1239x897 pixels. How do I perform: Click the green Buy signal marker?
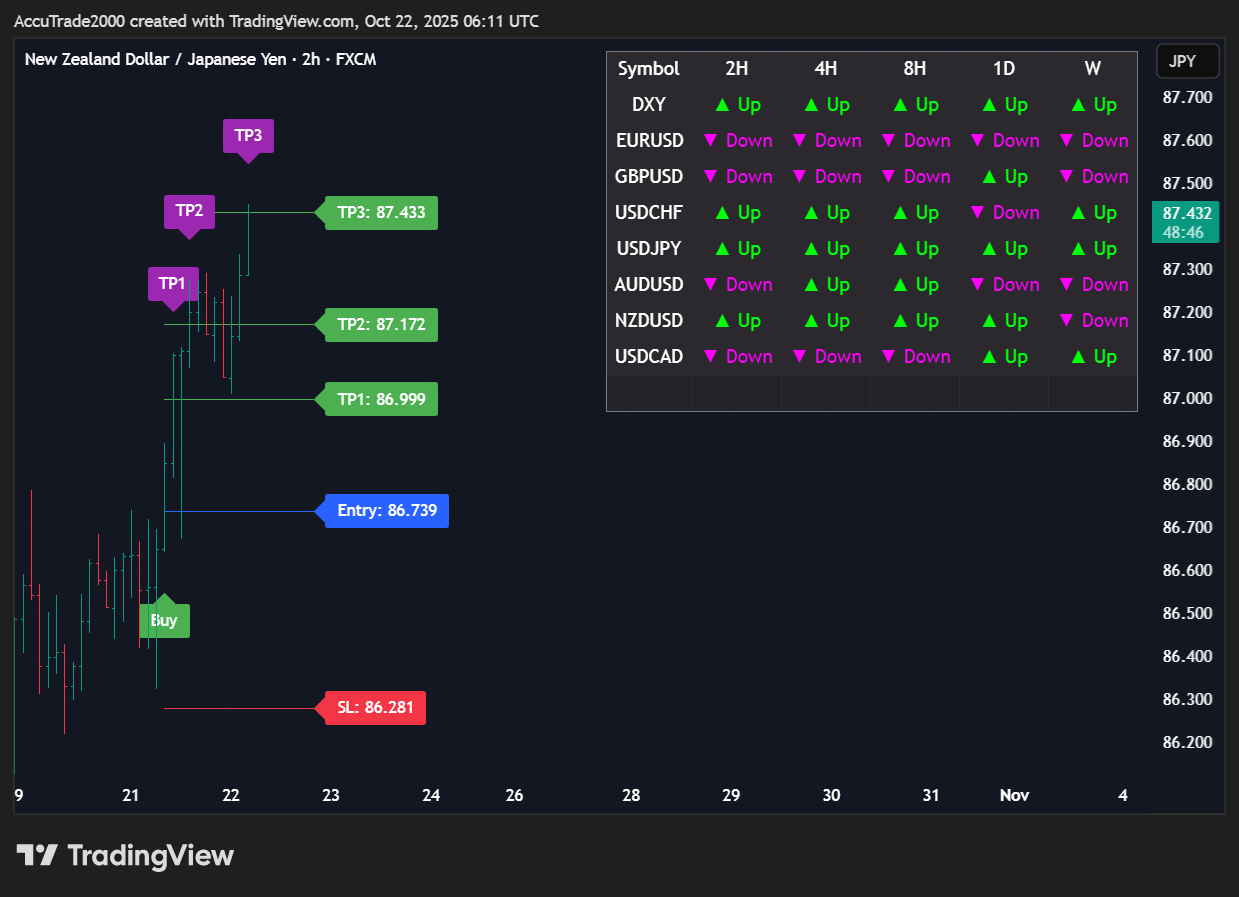pyautogui.click(x=164, y=620)
